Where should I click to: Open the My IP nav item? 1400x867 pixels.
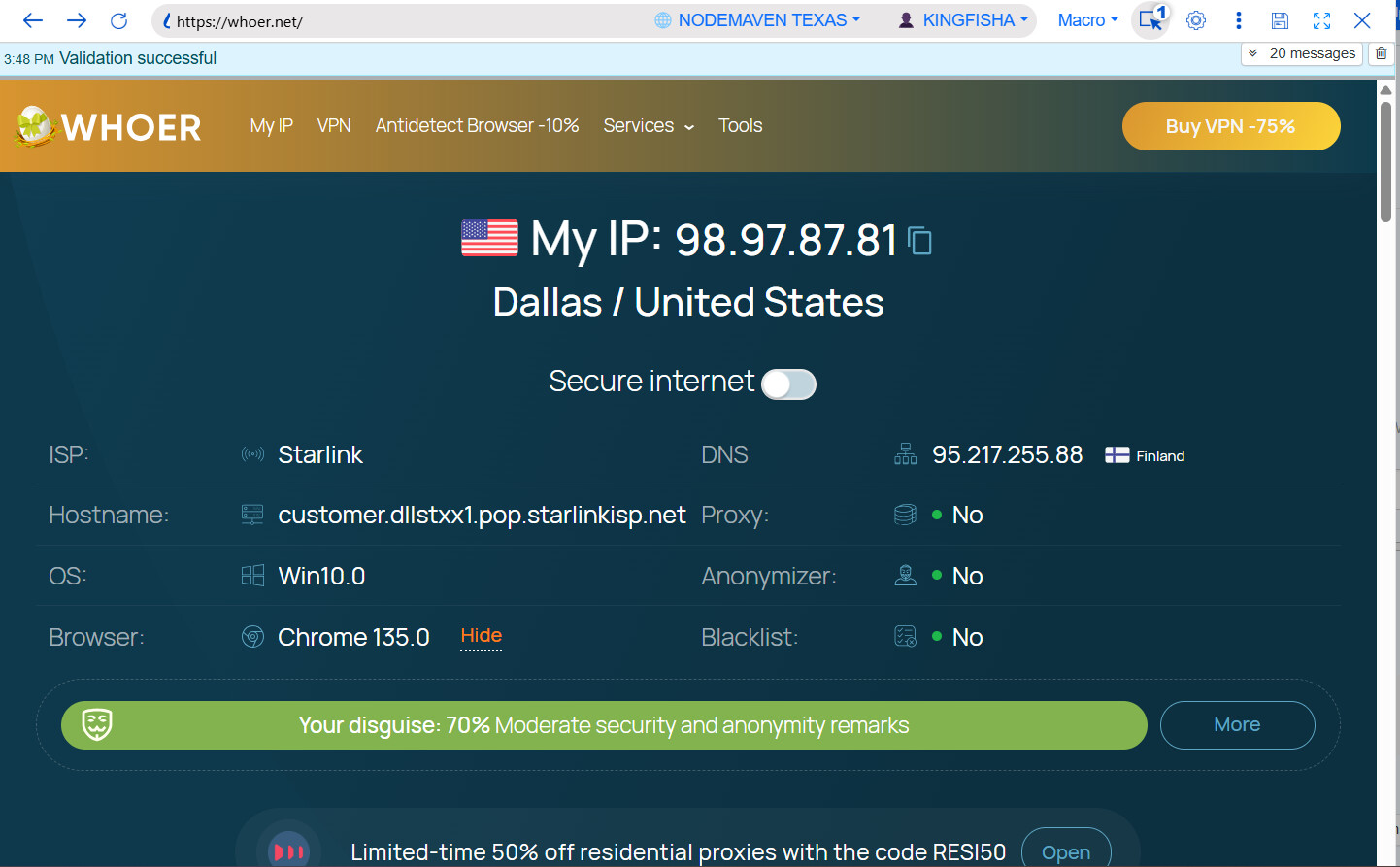point(271,126)
